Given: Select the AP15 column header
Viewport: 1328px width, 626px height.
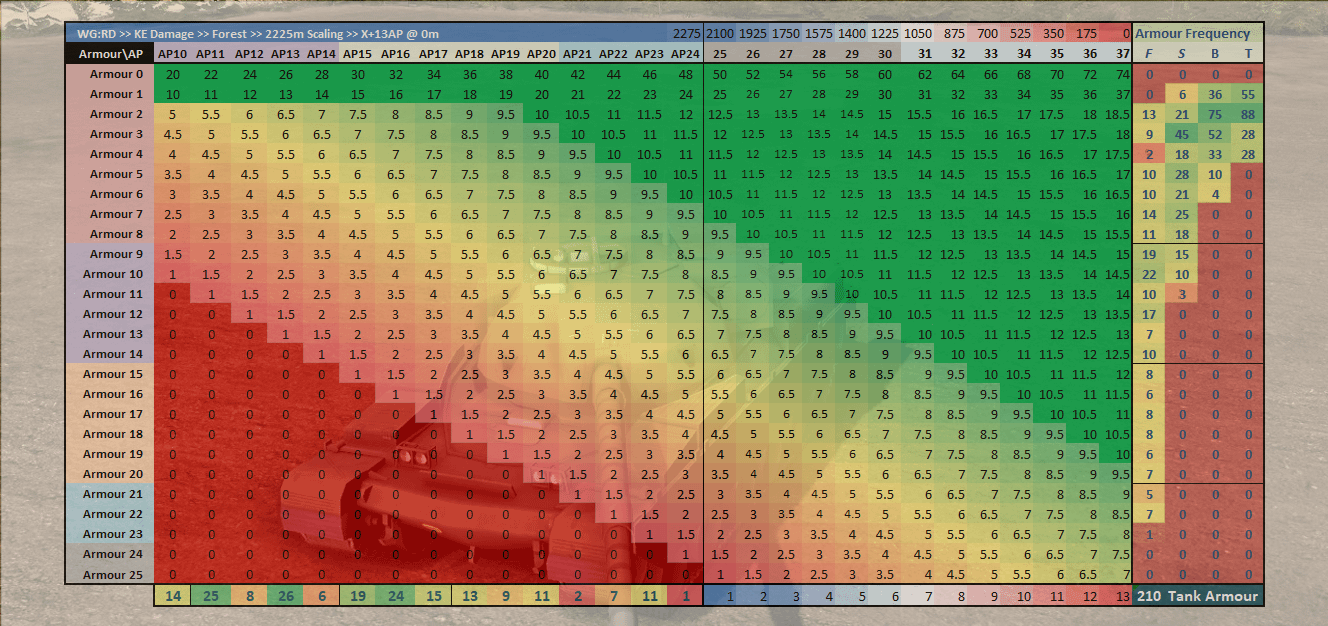Looking at the screenshot, I should click(x=357, y=53).
